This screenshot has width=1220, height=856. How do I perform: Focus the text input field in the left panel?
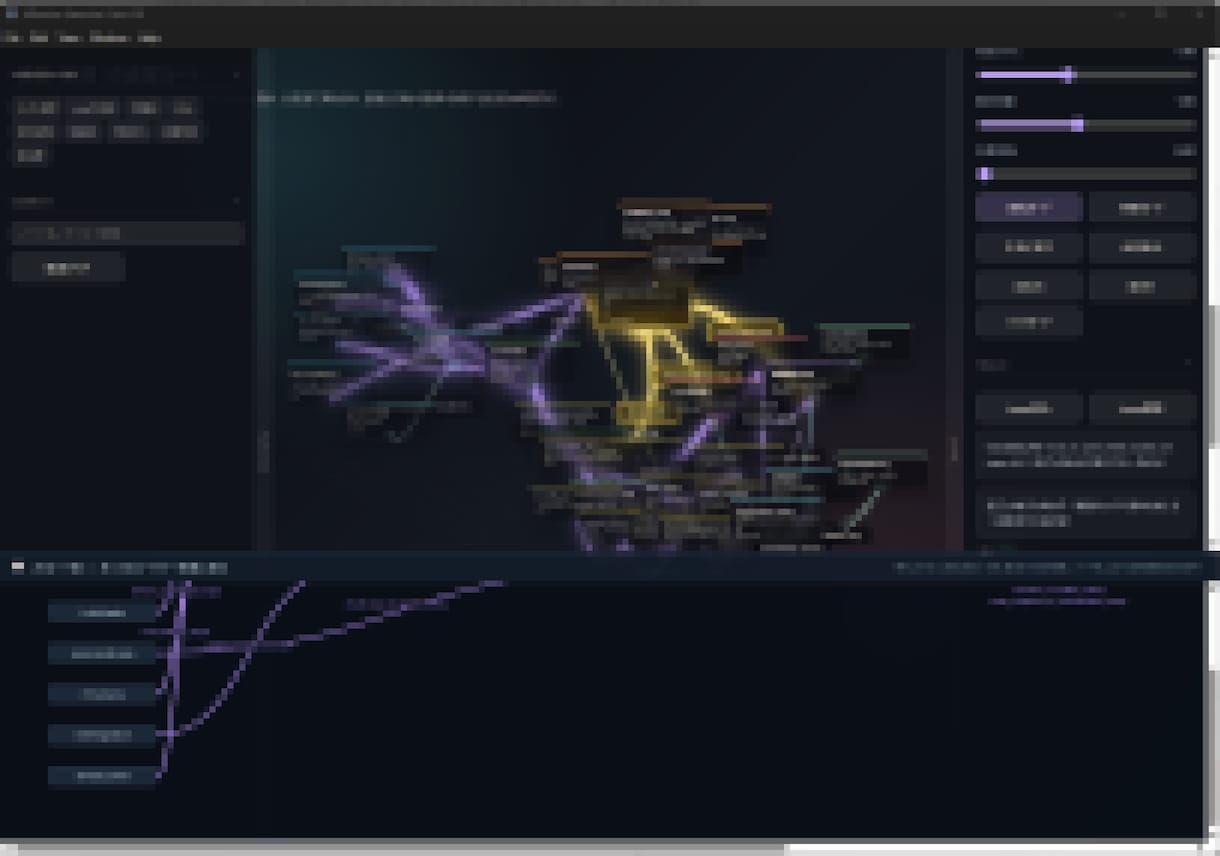coord(128,233)
